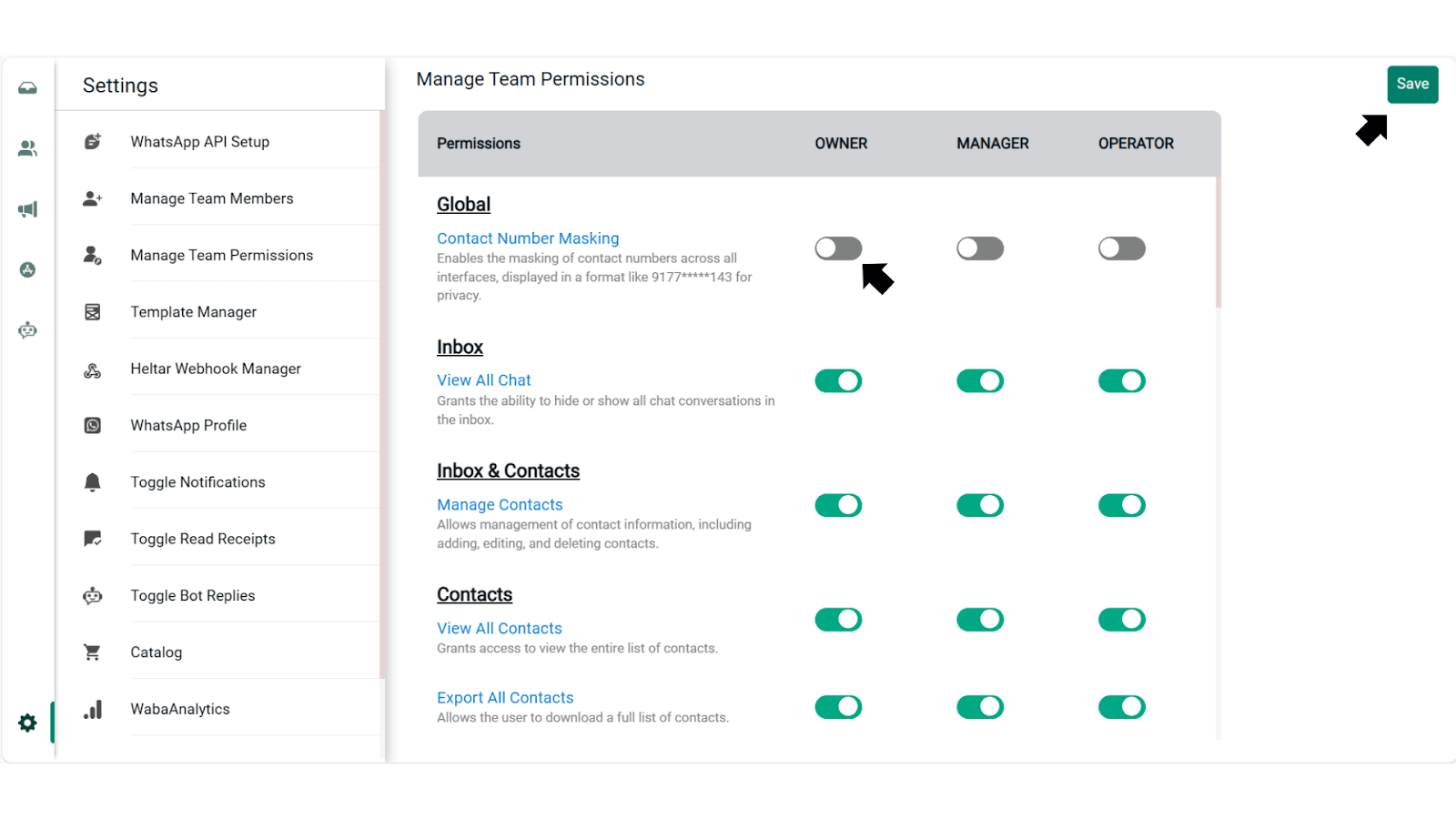Turn off Export All Contacts for Operator
The image size is (1456, 819).
click(x=1121, y=707)
